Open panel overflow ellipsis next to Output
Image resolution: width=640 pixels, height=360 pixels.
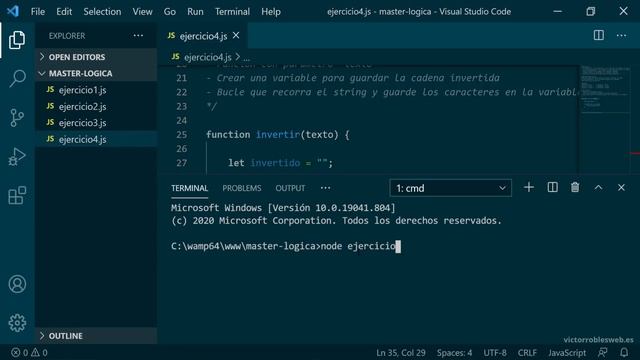point(325,188)
